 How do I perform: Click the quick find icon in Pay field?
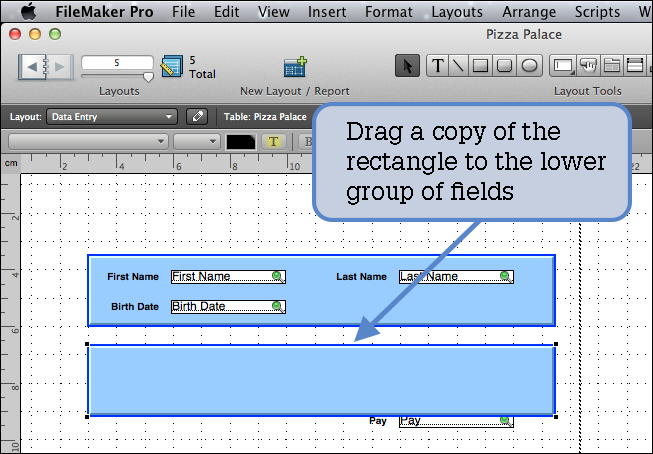506,421
